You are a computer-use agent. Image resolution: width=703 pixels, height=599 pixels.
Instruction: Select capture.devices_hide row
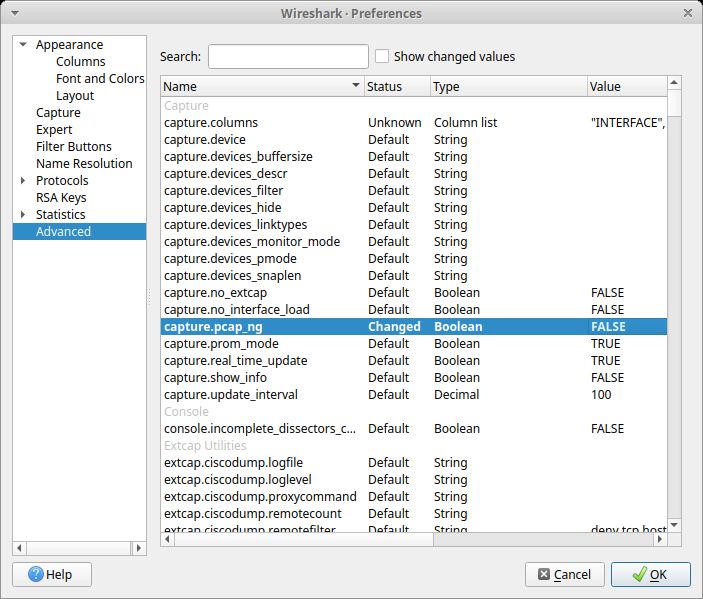[414, 208]
